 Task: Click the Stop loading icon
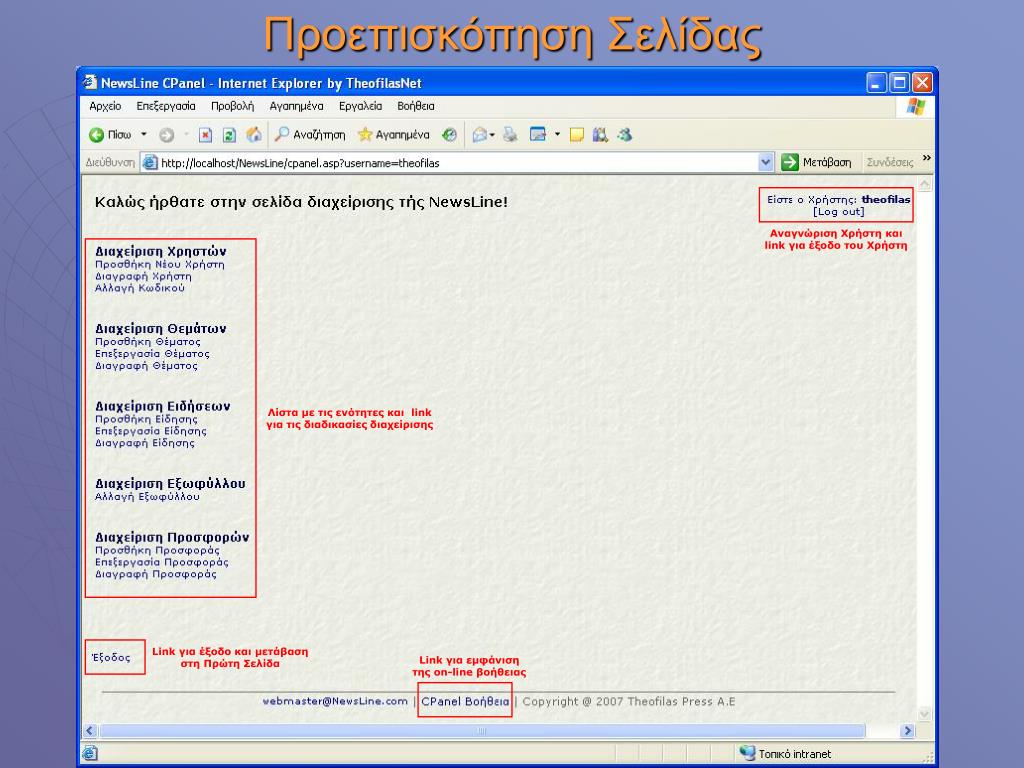(x=205, y=135)
